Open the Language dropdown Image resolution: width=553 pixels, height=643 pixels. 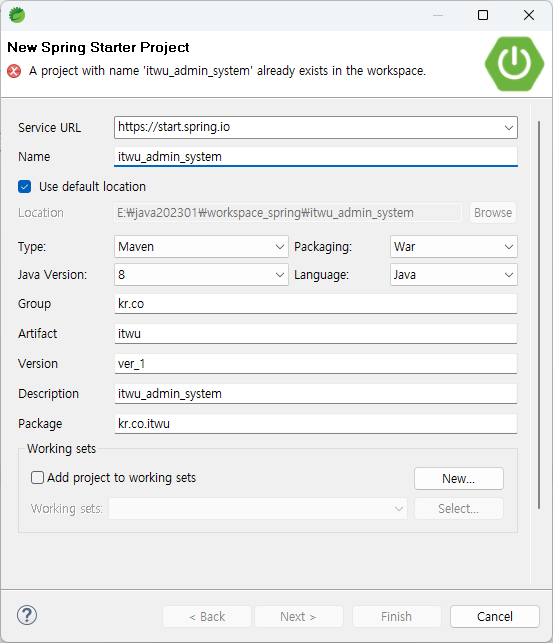tap(454, 275)
